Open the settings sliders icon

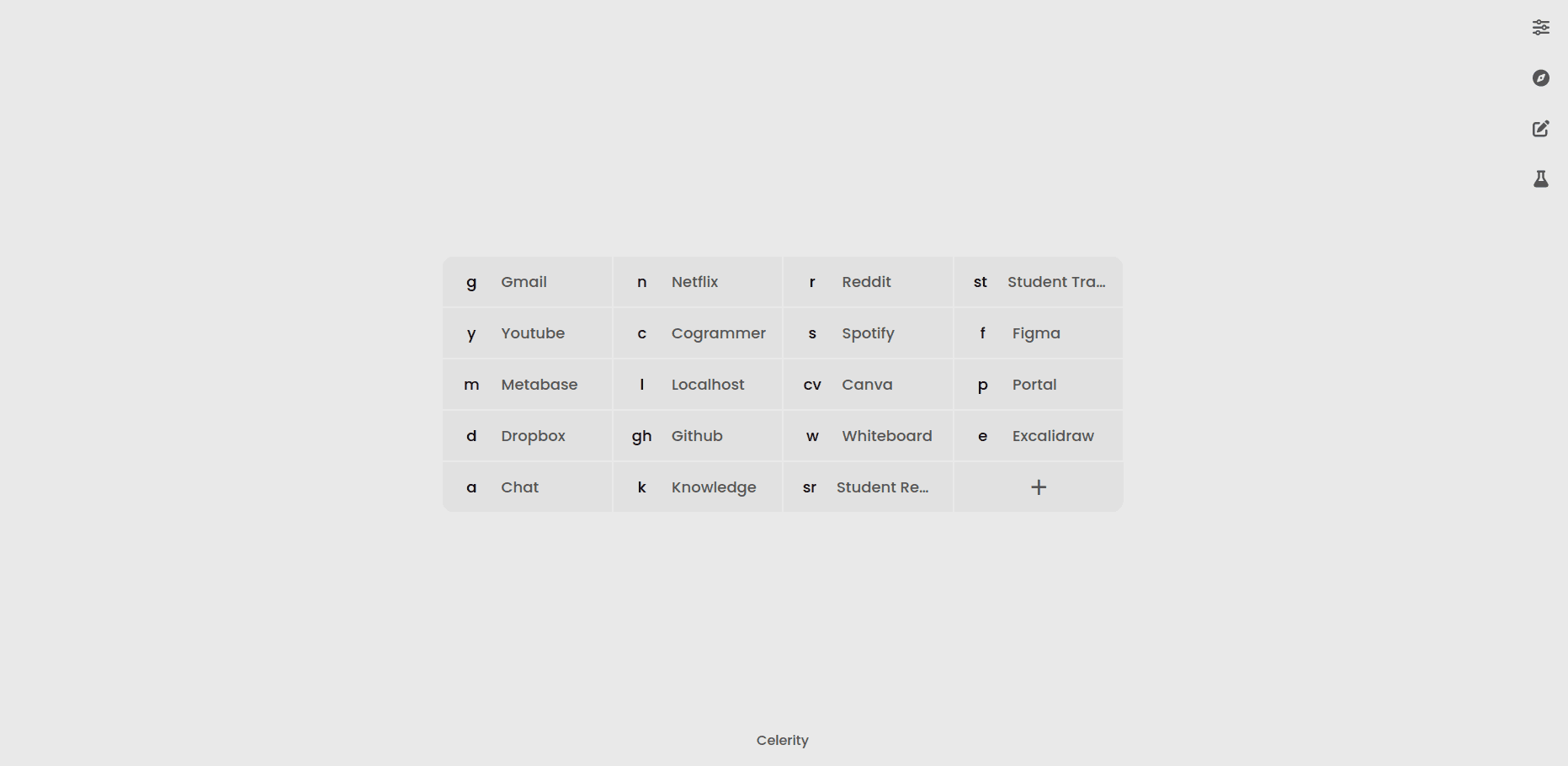pyautogui.click(x=1540, y=28)
